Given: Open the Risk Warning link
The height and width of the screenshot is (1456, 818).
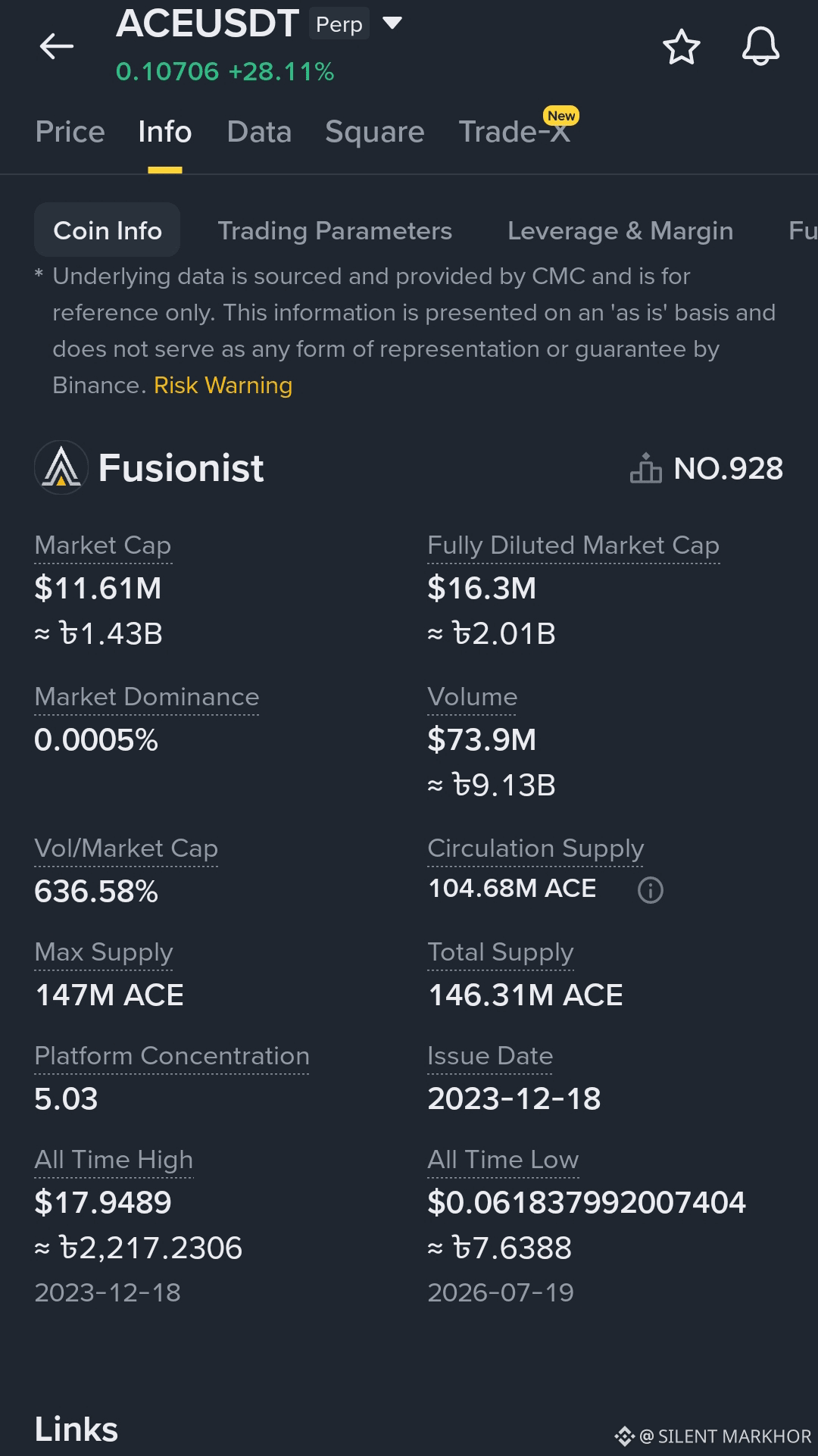Looking at the screenshot, I should (x=223, y=386).
